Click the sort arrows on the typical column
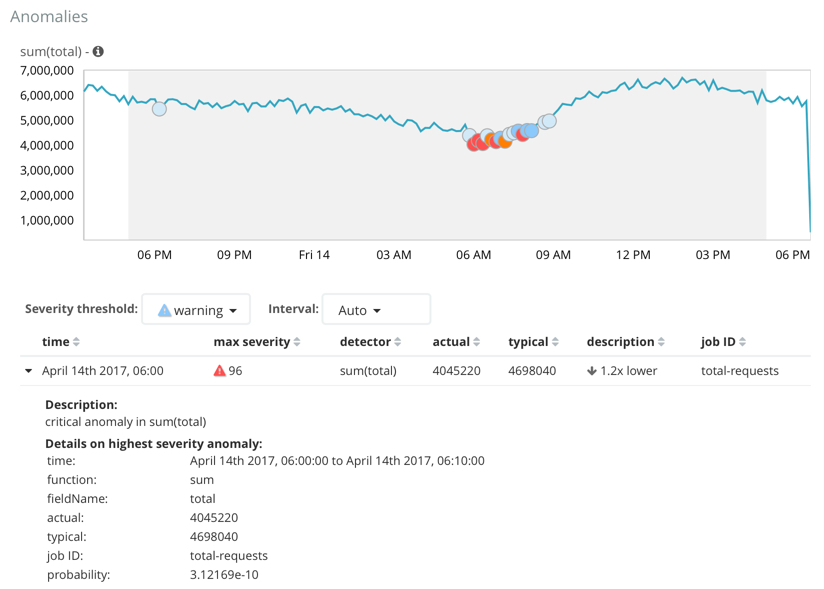This screenshot has height=589, width=824. [x=556, y=341]
